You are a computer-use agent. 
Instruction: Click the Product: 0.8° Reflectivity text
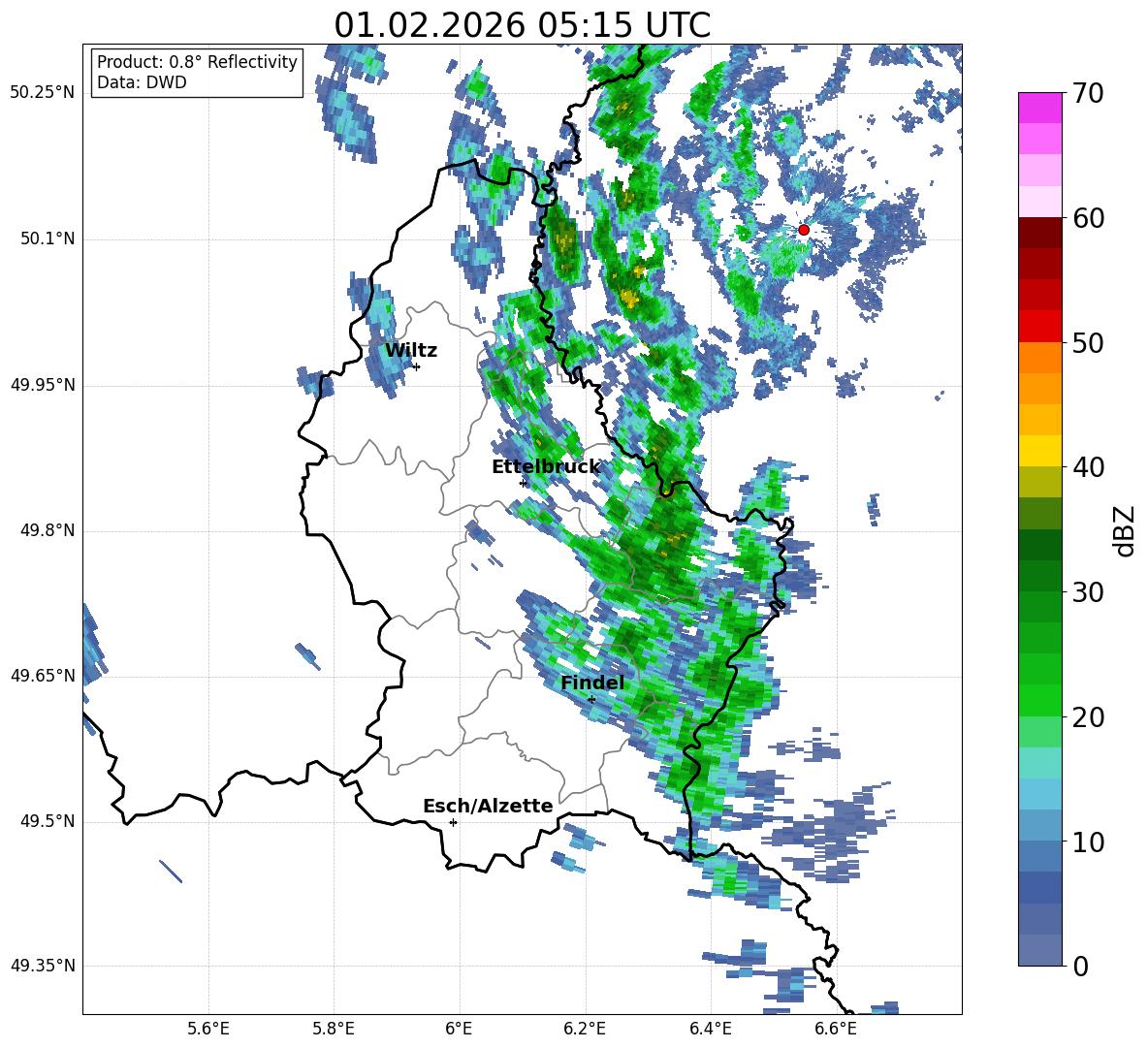coord(197,62)
